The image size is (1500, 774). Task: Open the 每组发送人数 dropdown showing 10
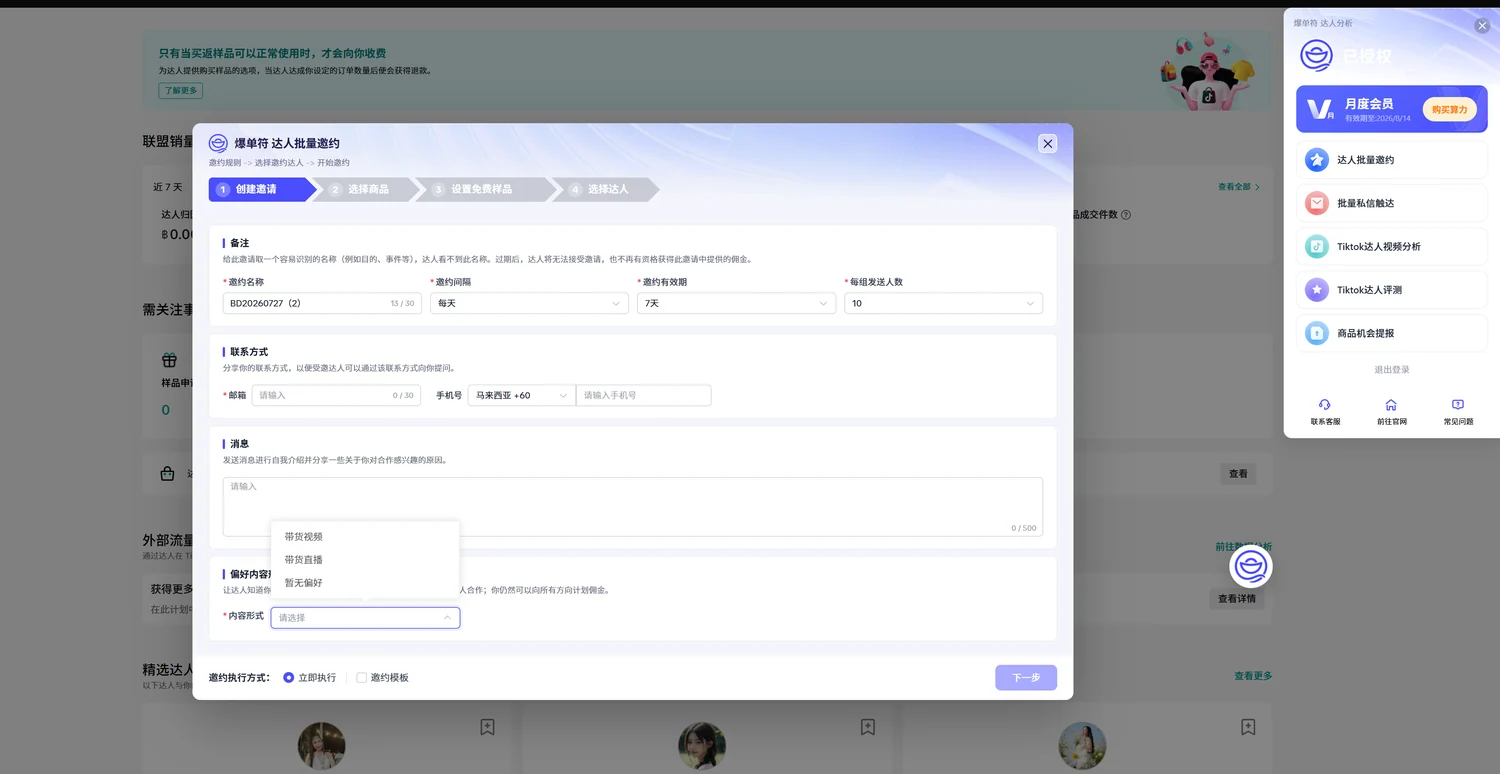[943, 303]
